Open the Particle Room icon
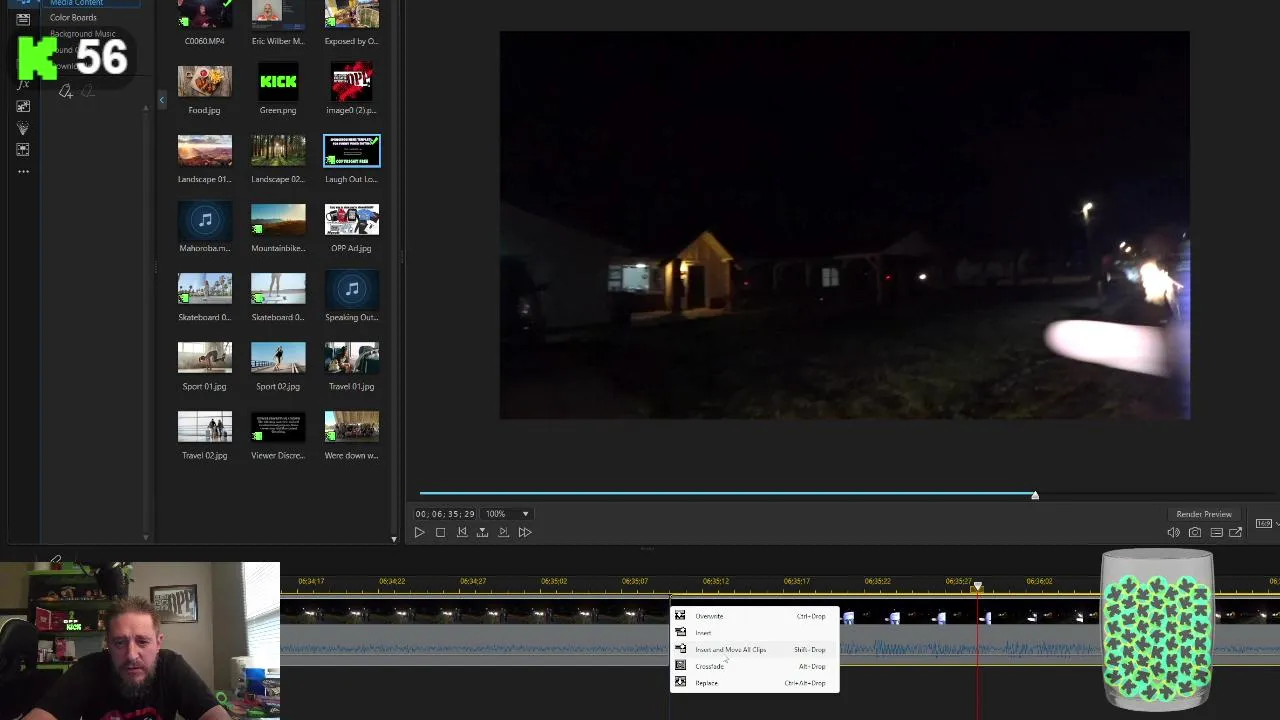 23,128
